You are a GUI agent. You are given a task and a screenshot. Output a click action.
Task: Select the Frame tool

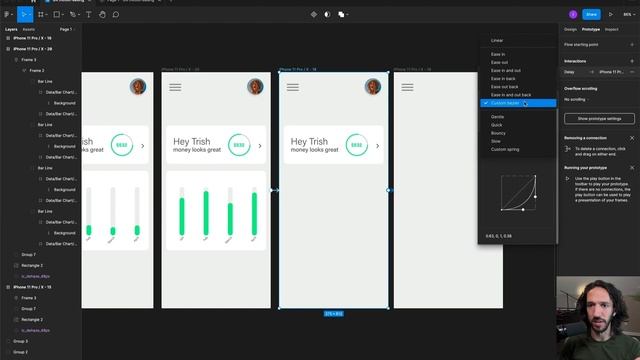[x=40, y=14]
